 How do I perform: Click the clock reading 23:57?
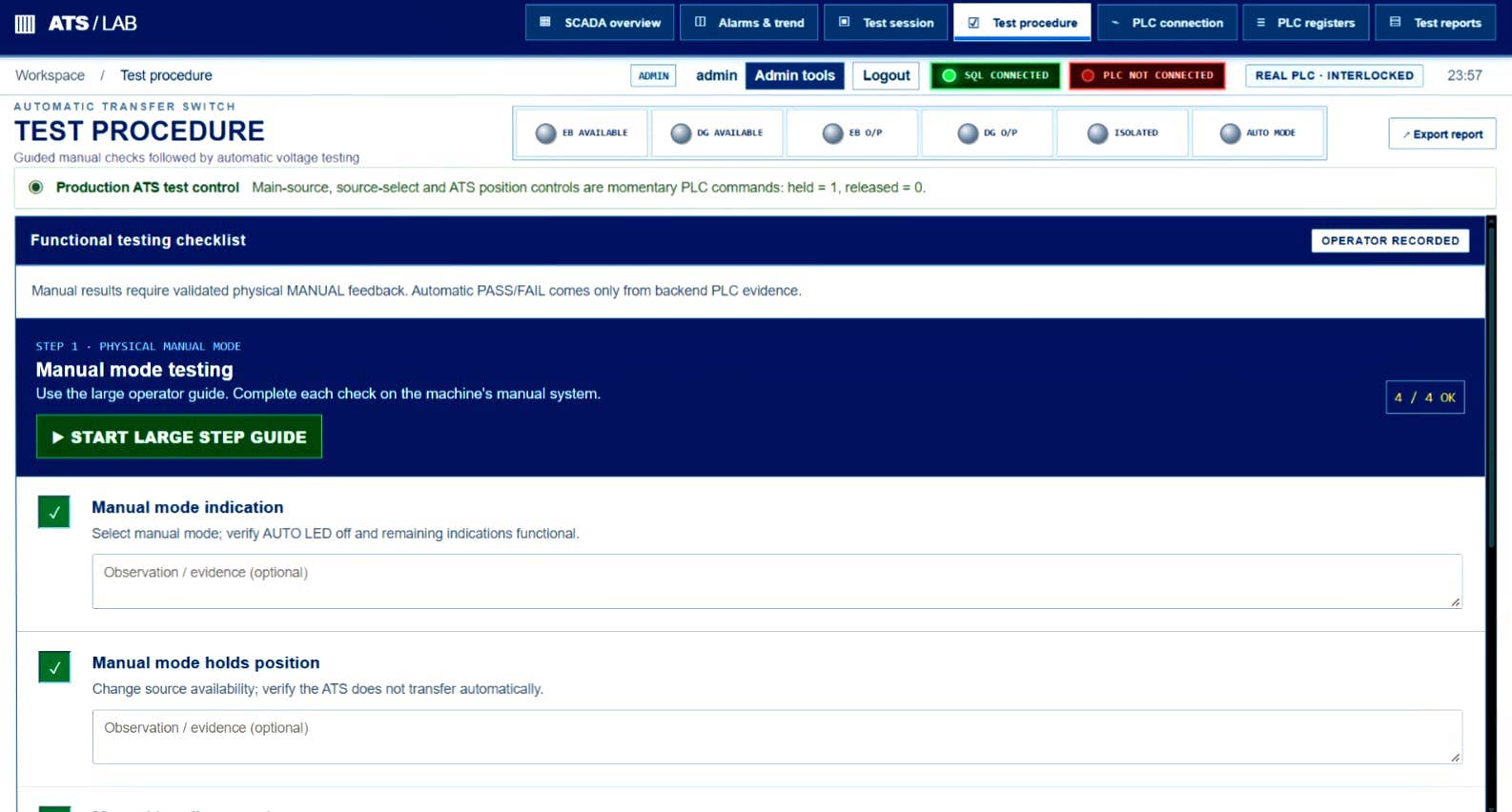pyautogui.click(x=1464, y=75)
